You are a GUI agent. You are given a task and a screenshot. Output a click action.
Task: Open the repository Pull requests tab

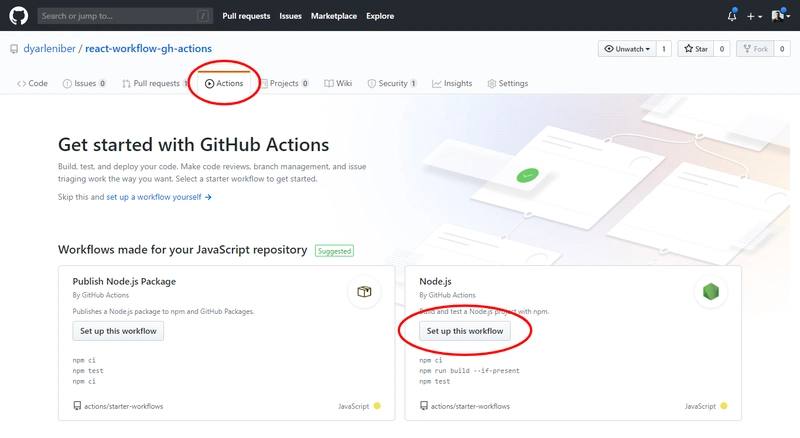pos(155,83)
